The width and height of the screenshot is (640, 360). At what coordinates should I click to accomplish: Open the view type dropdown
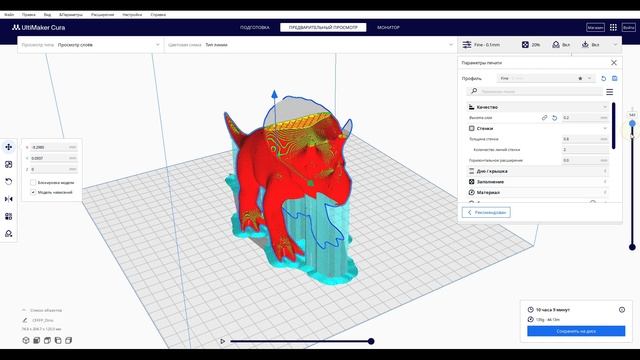click(91, 45)
